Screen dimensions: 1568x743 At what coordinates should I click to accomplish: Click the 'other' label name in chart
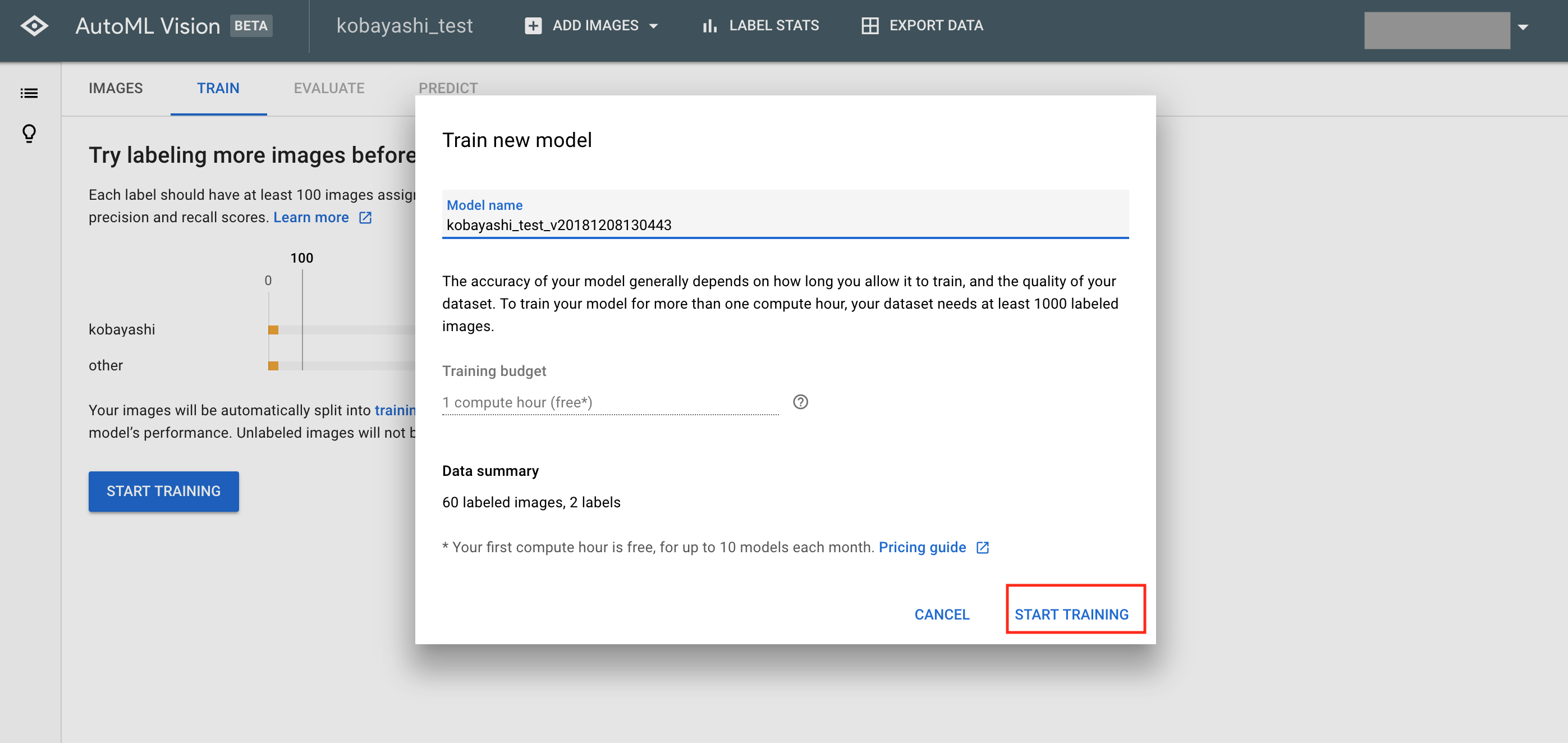(x=106, y=365)
